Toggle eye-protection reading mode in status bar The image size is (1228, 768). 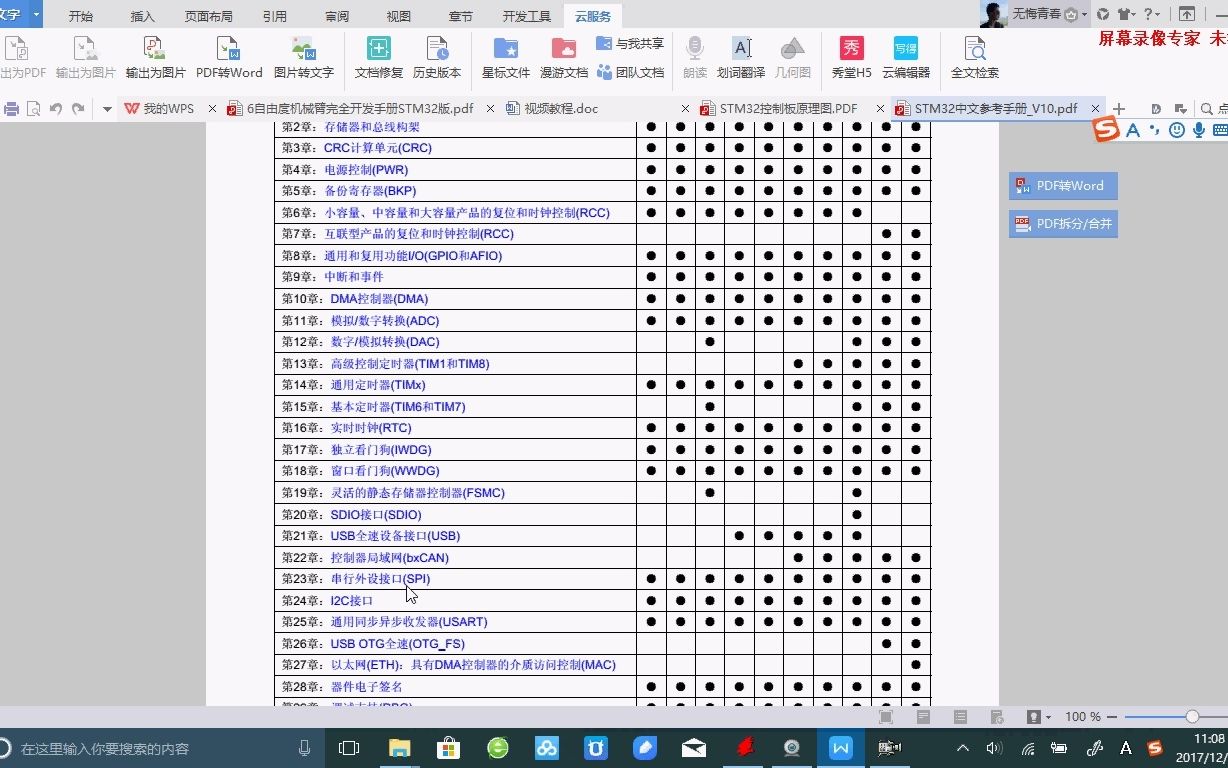1035,717
